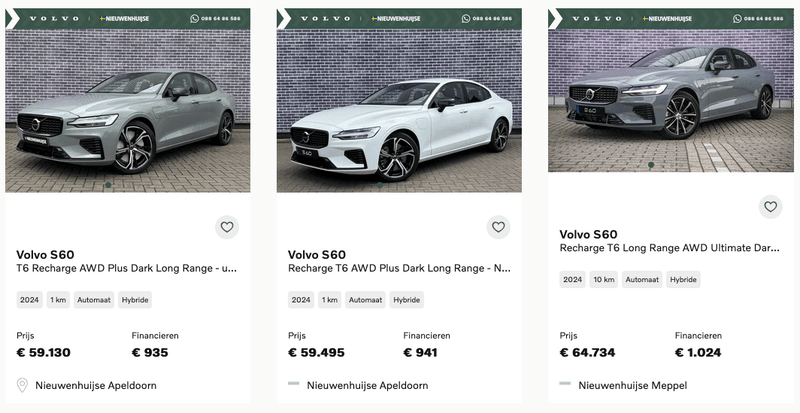Image resolution: width=800 pixels, height=413 pixels.
Task: Click WhatsApp icon on third car photo
Action: pyautogui.click(x=737, y=18)
